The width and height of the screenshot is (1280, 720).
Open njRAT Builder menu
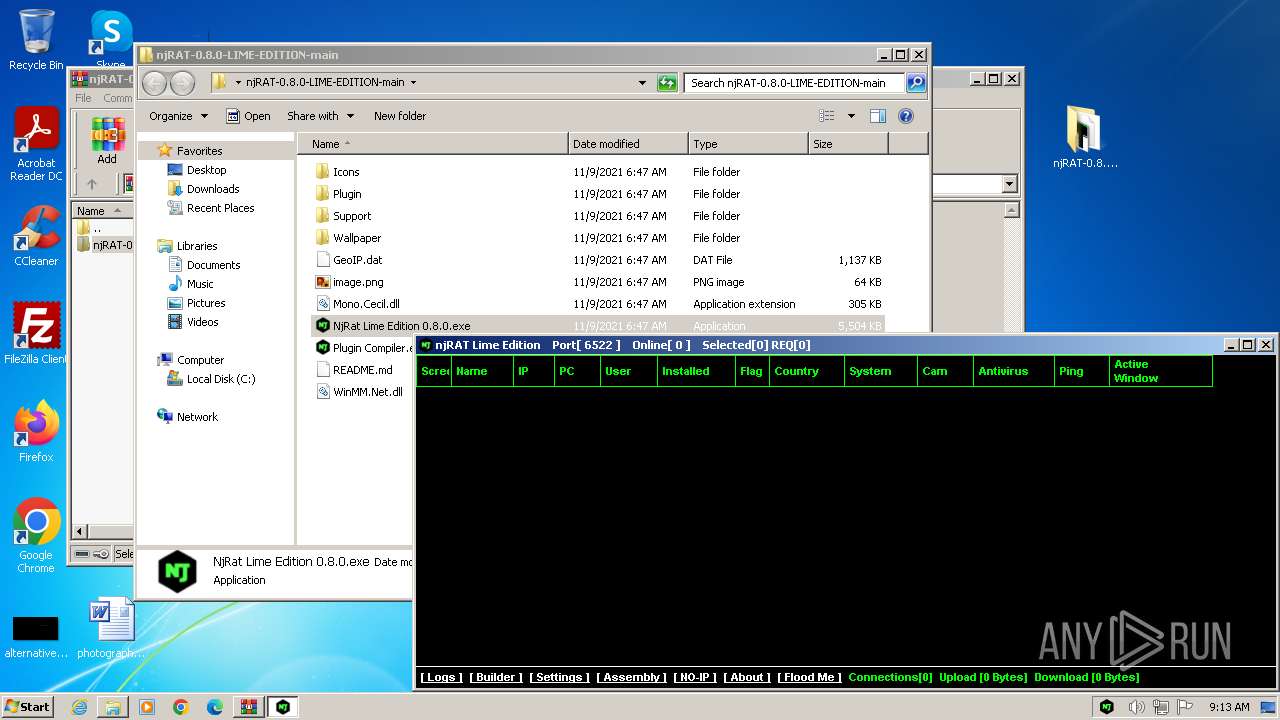click(496, 677)
